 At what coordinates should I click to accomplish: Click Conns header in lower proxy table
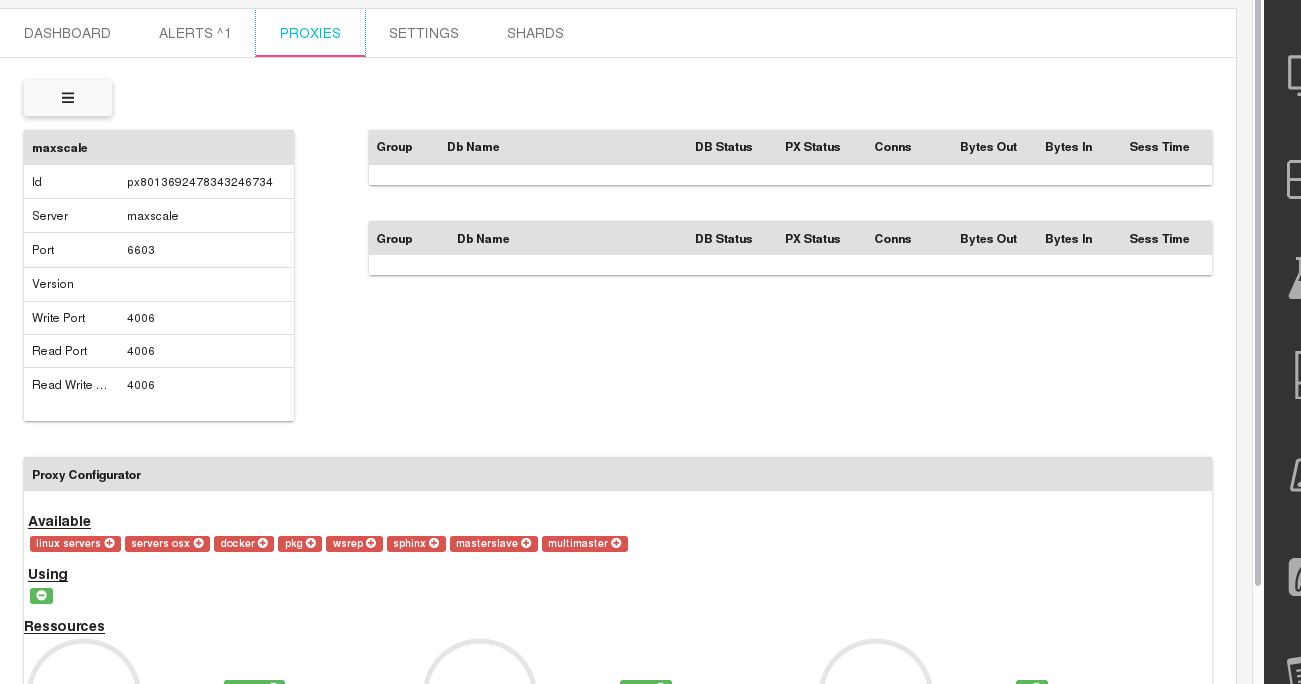tap(893, 239)
